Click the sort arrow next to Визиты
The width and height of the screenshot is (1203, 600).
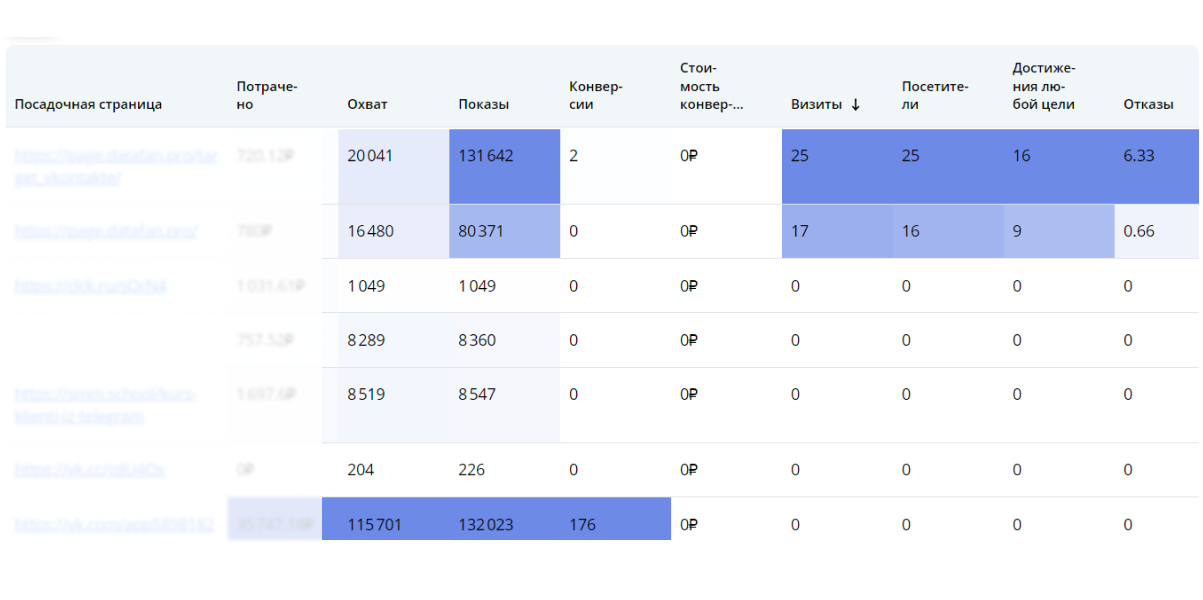point(855,105)
